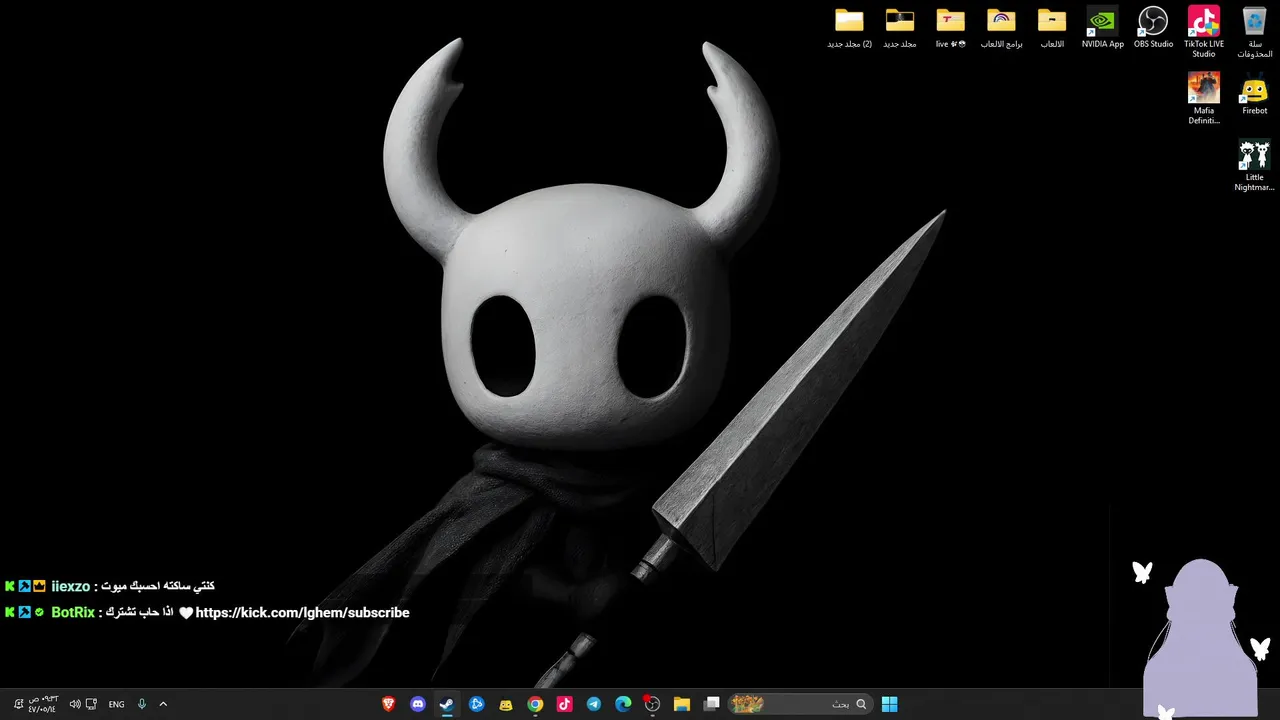Open the Windows Start menu
Image resolution: width=1280 pixels, height=720 pixels.
tap(889, 704)
